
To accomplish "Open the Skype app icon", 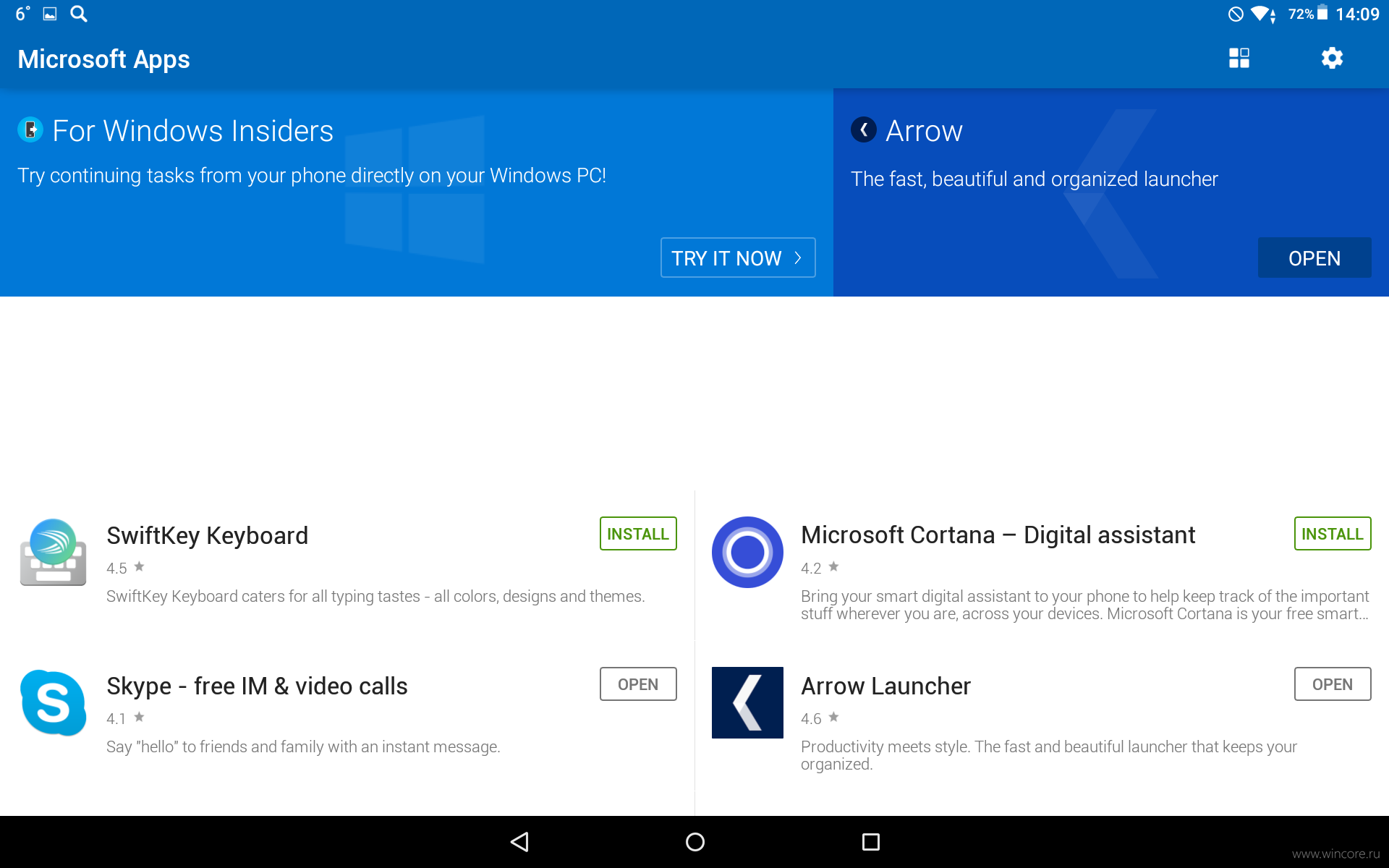I will click(x=54, y=702).
